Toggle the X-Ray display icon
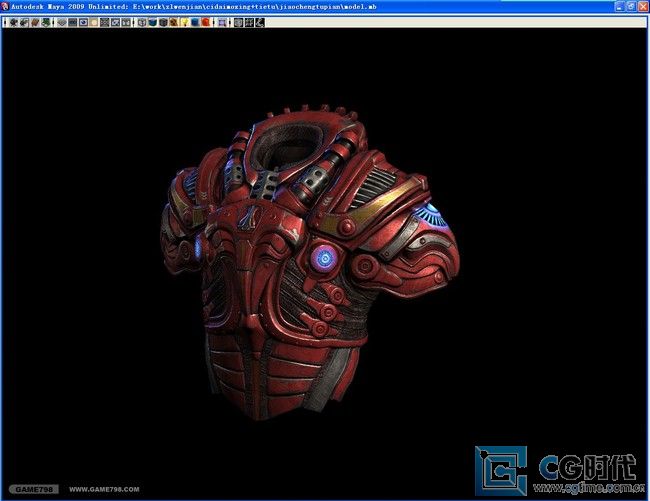This screenshot has width=650, height=501. [x=238, y=22]
